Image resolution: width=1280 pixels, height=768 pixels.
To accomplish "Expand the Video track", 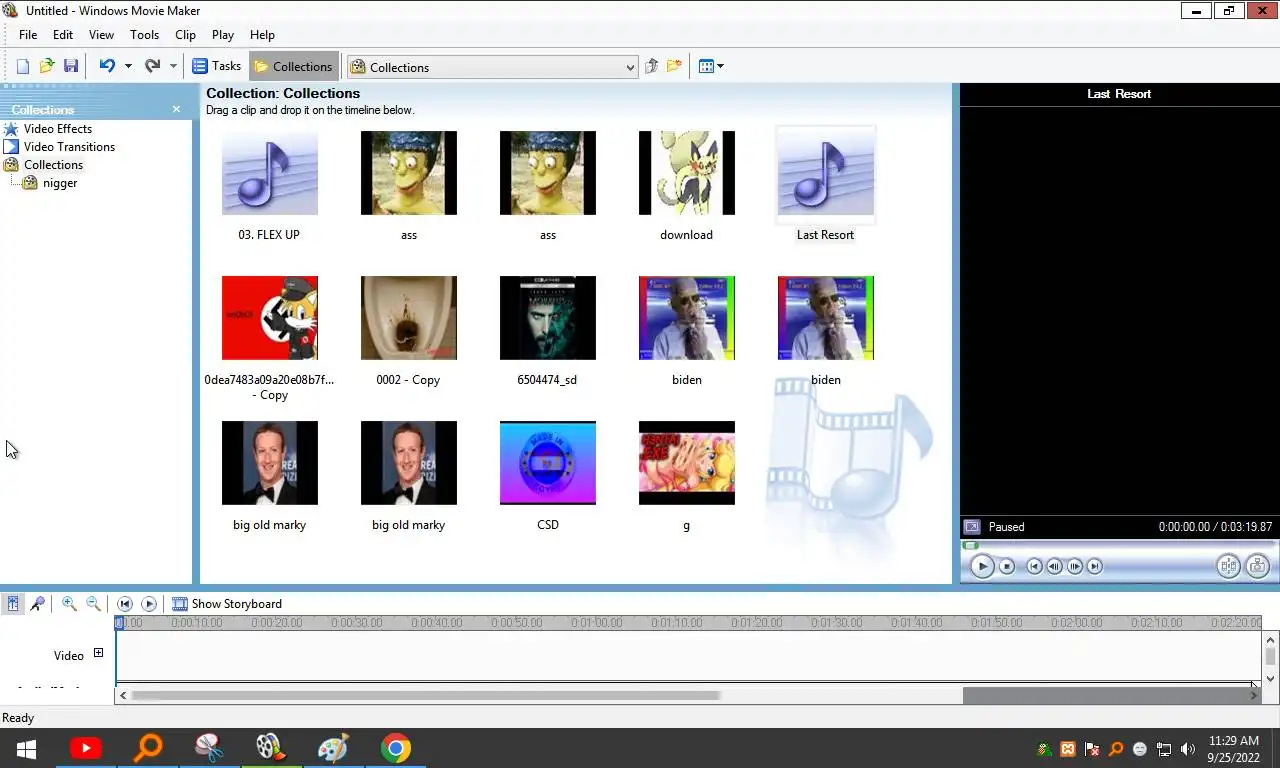I will tap(98, 653).
